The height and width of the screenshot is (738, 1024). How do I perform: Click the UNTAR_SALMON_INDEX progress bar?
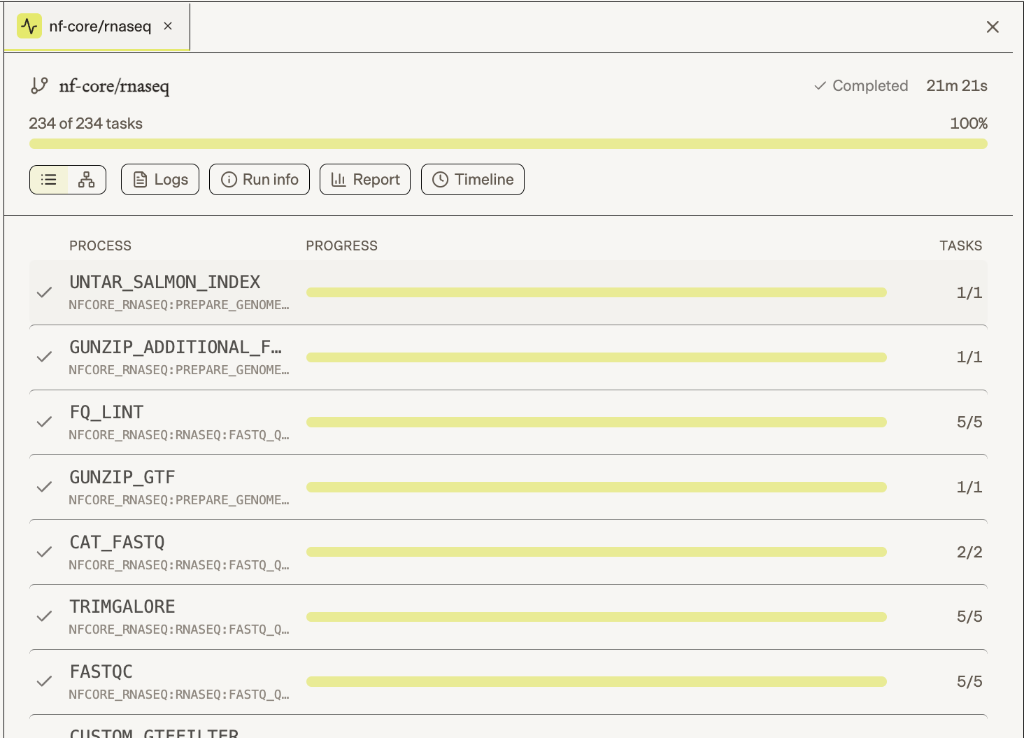point(596,293)
